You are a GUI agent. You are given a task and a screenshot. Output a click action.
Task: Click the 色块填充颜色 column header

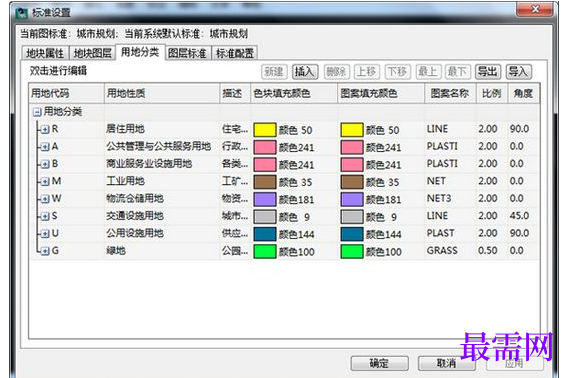(x=294, y=93)
